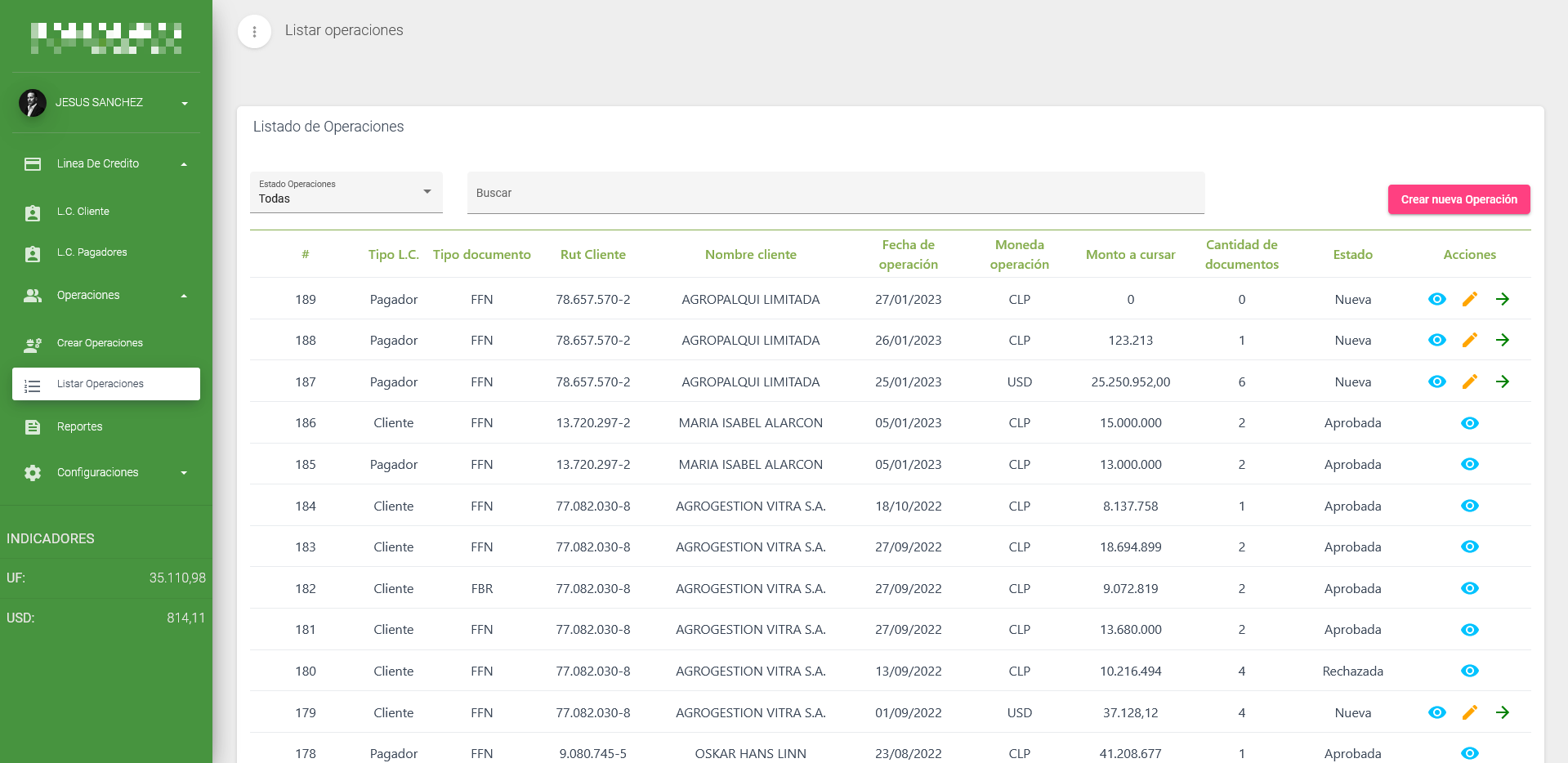Click the green arrow for operation 188
The width and height of the screenshot is (1568, 763).
click(x=1502, y=340)
